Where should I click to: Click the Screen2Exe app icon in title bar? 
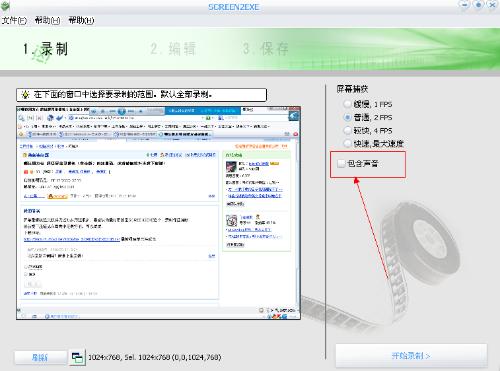tap(5, 6)
